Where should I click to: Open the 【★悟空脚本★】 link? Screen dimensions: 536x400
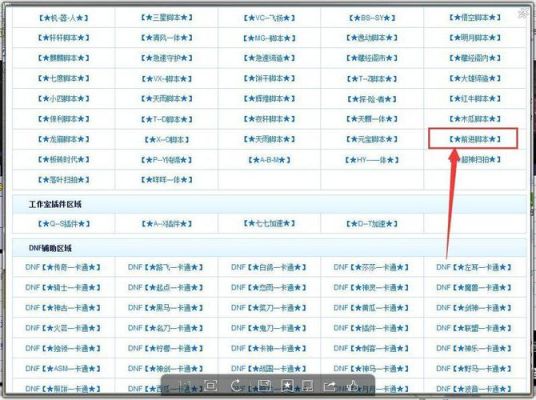(475, 17)
